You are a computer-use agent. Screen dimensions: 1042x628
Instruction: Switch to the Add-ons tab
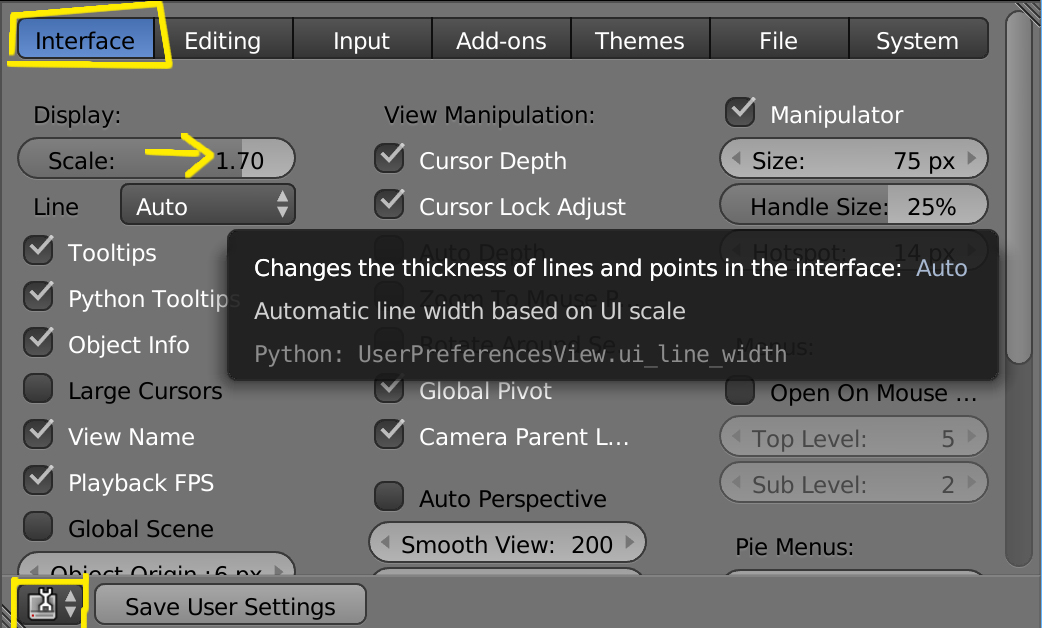501,41
